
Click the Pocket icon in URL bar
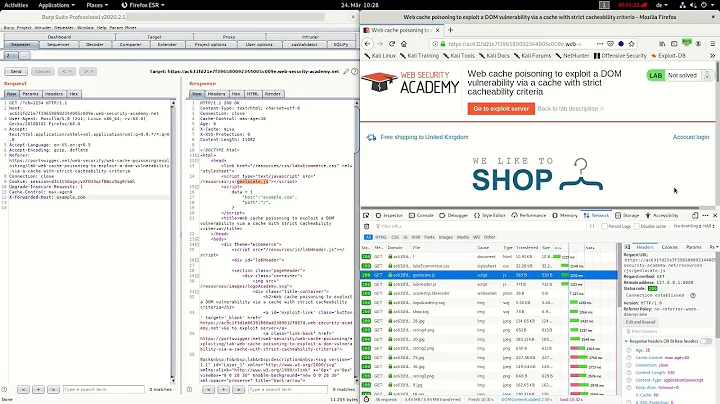coord(610,44)
